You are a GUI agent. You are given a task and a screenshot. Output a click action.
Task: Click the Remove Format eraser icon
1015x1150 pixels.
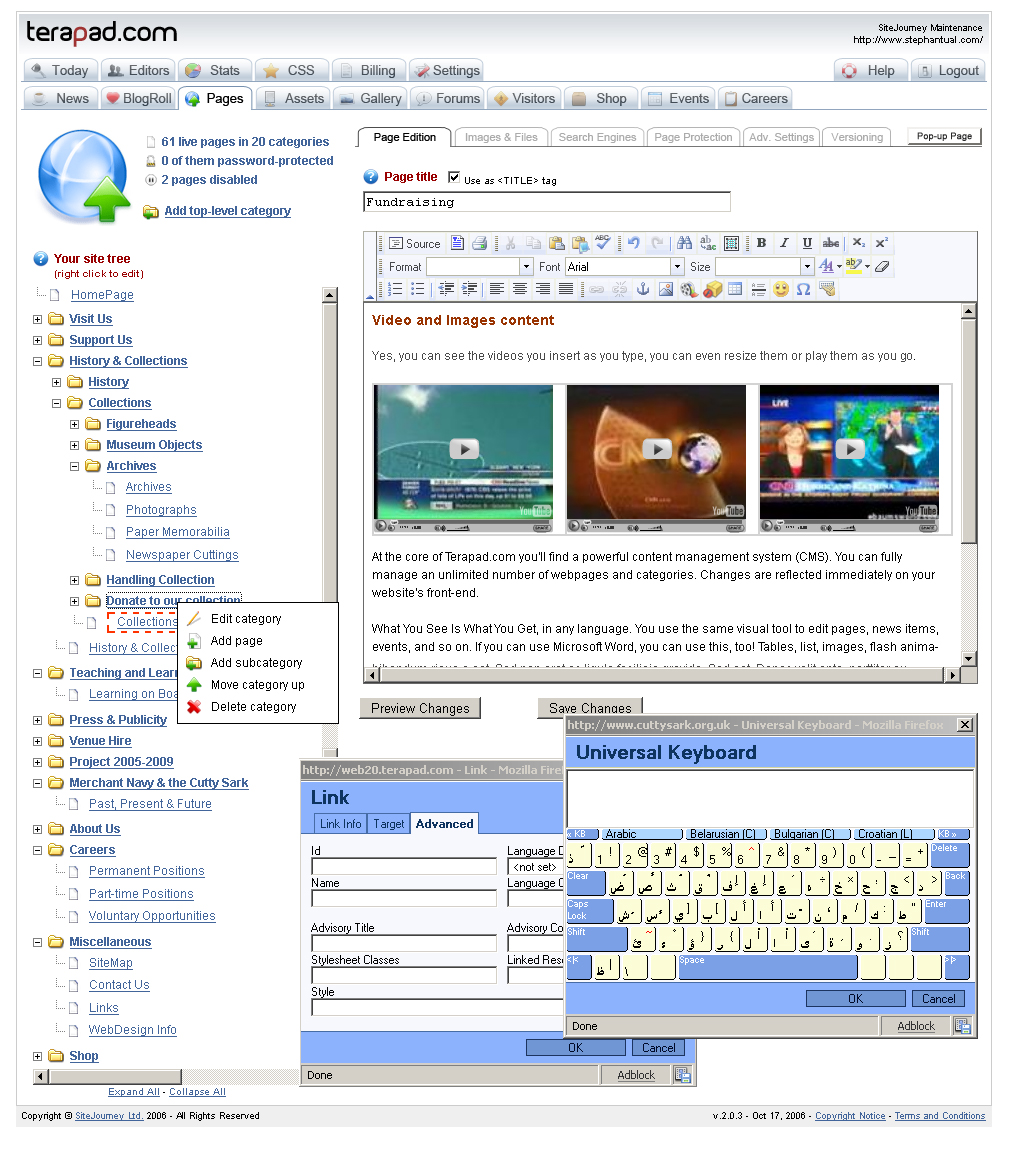882,266
